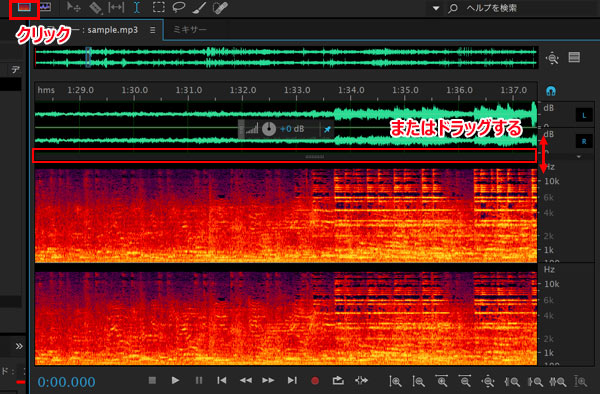Click the Stop button
The image size is (600, 394).
pos(152,380)
